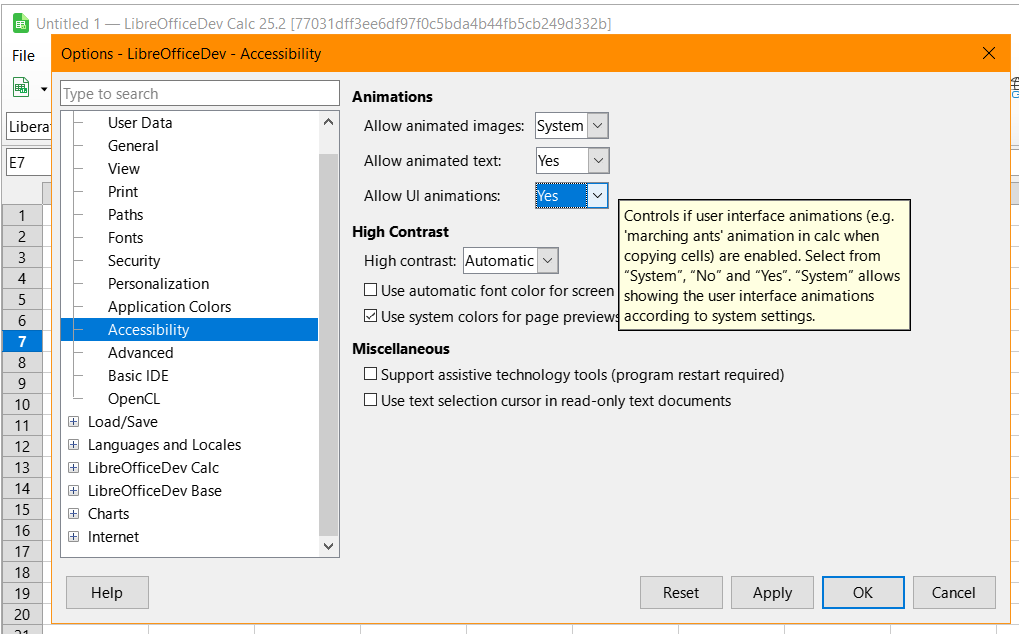The width and height of the screenshot is (1019, 634).
Task: Enable text selection cursor in read-only documents
Action: pos(370,400)
